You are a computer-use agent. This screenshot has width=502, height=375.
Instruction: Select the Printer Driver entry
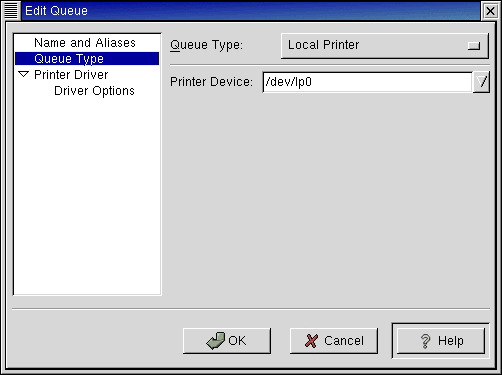tap(71, 75)
